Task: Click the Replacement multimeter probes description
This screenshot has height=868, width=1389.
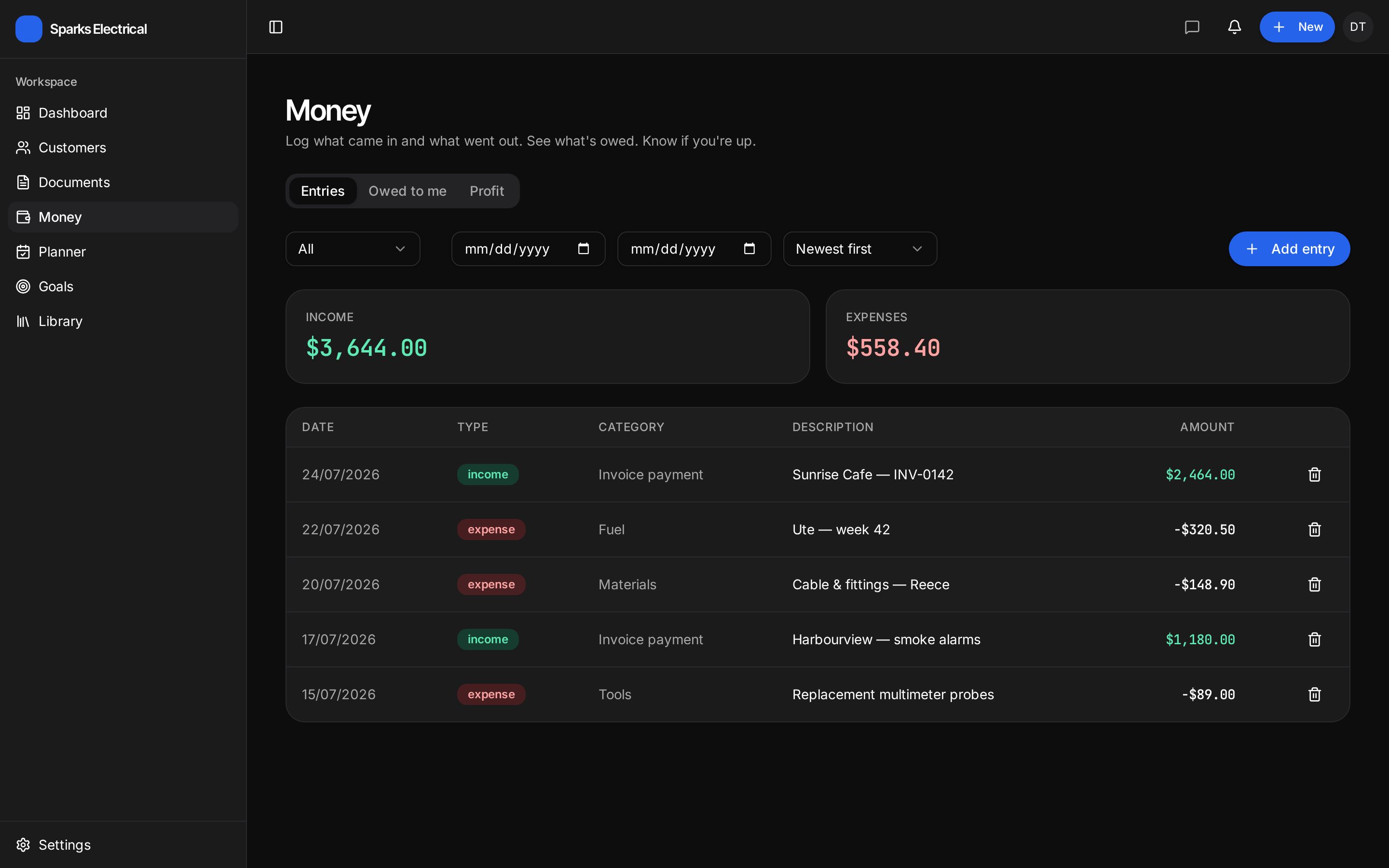Action: pyautogui.click(x=893, y=694)
